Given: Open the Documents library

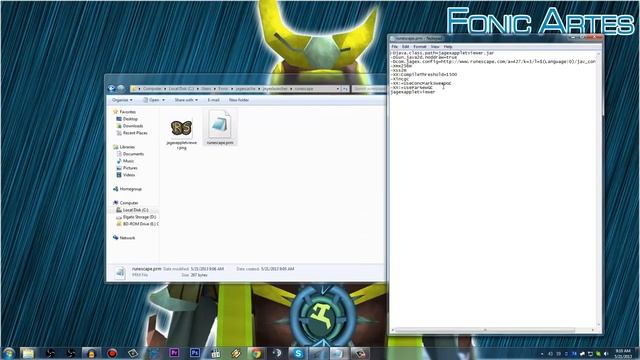Looking at the screenshot, I should click(133, 154).
